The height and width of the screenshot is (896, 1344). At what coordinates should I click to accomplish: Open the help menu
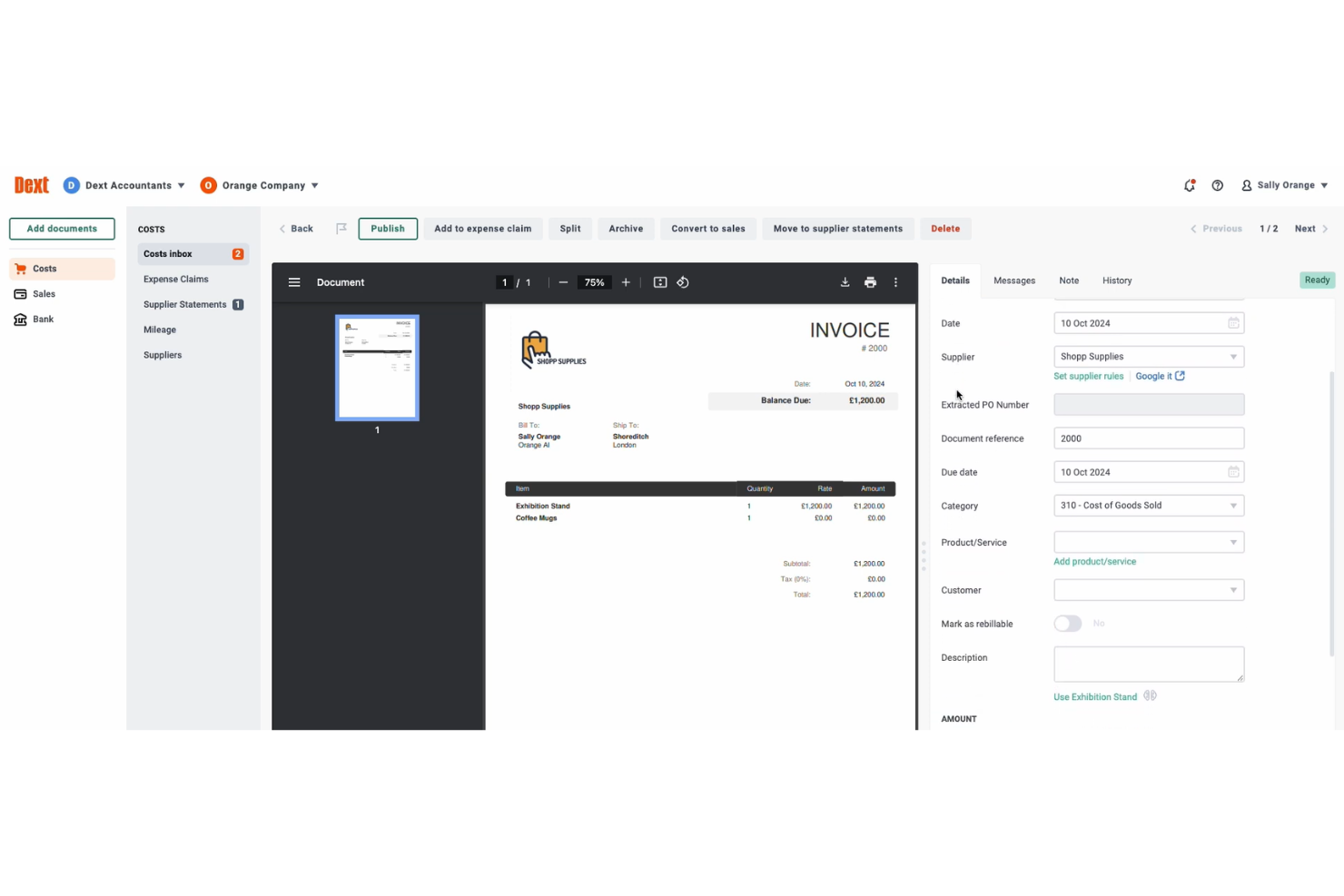[x=1218, y=185]
